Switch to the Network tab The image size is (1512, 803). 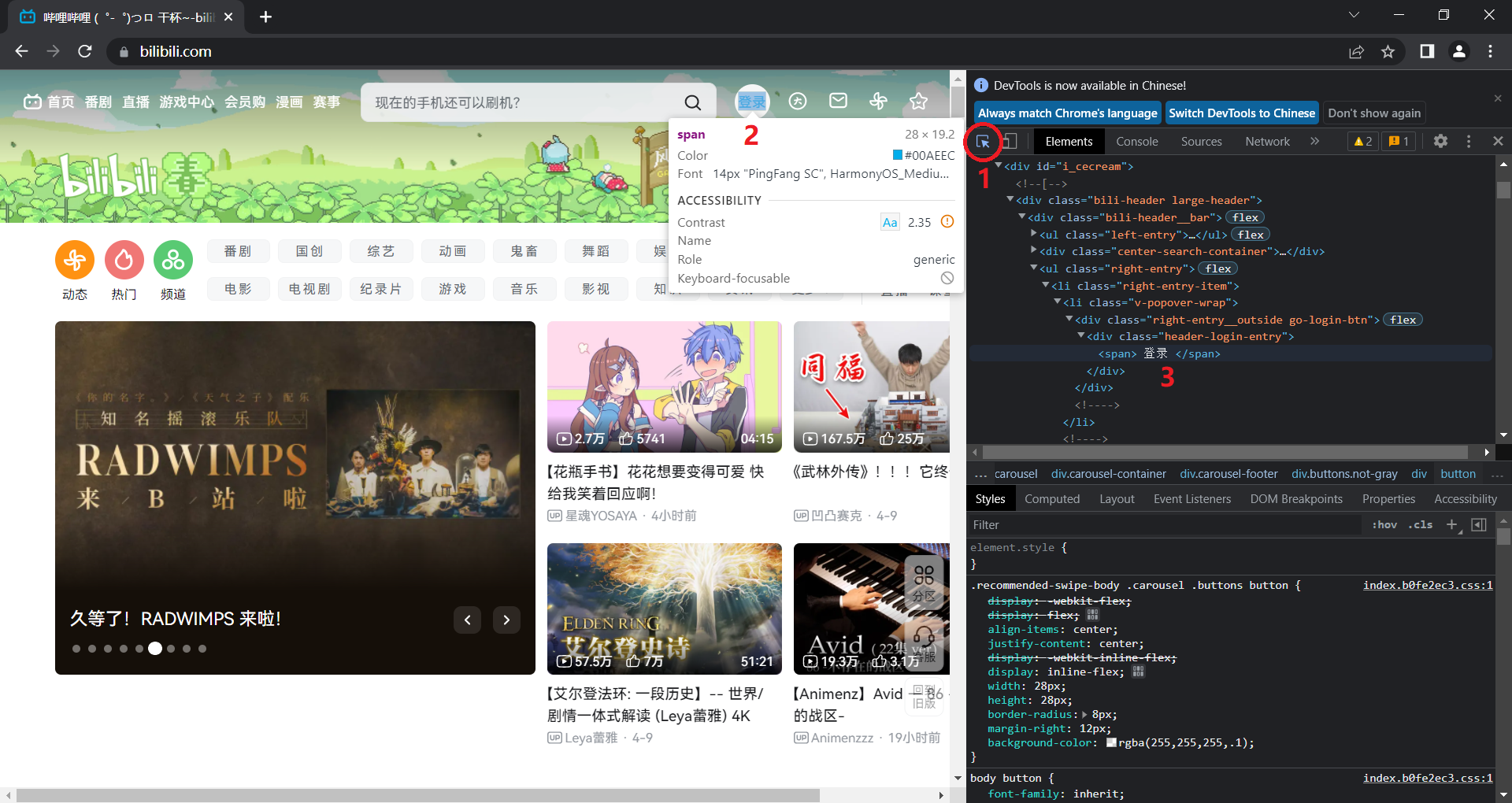pyautogui.click(x=1267, y=142)
